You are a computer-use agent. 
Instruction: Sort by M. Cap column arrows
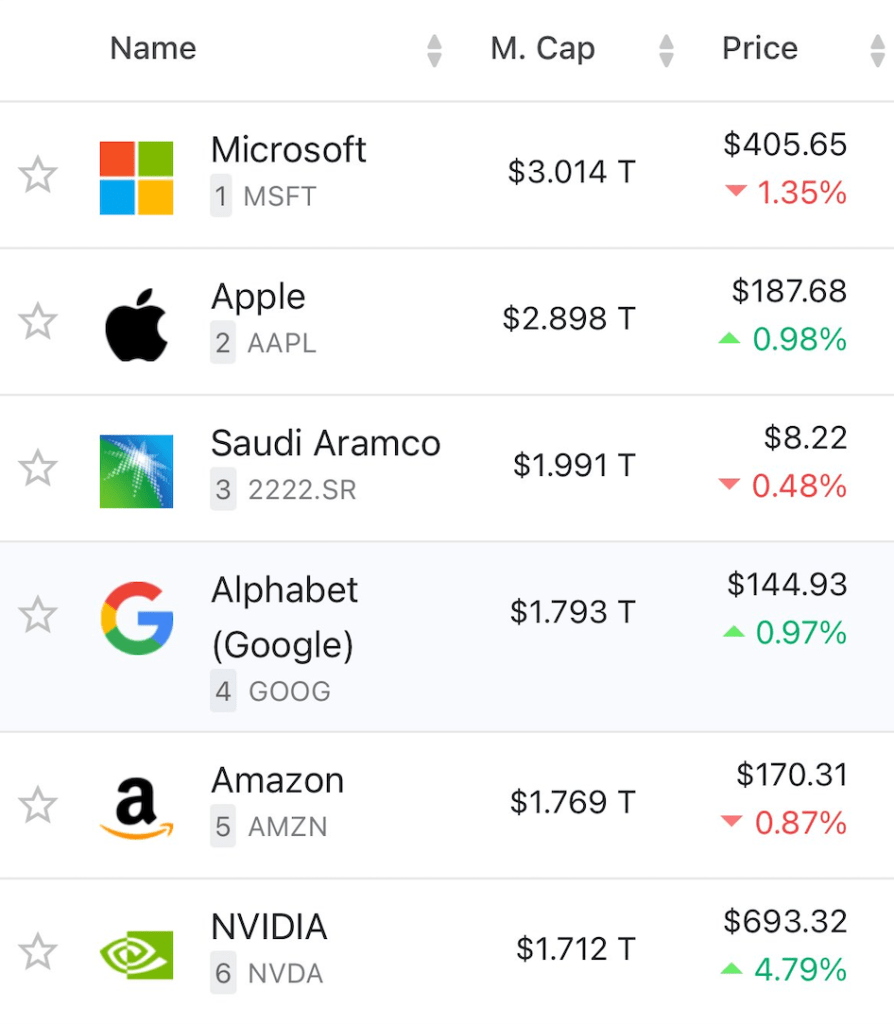[666, 50]
